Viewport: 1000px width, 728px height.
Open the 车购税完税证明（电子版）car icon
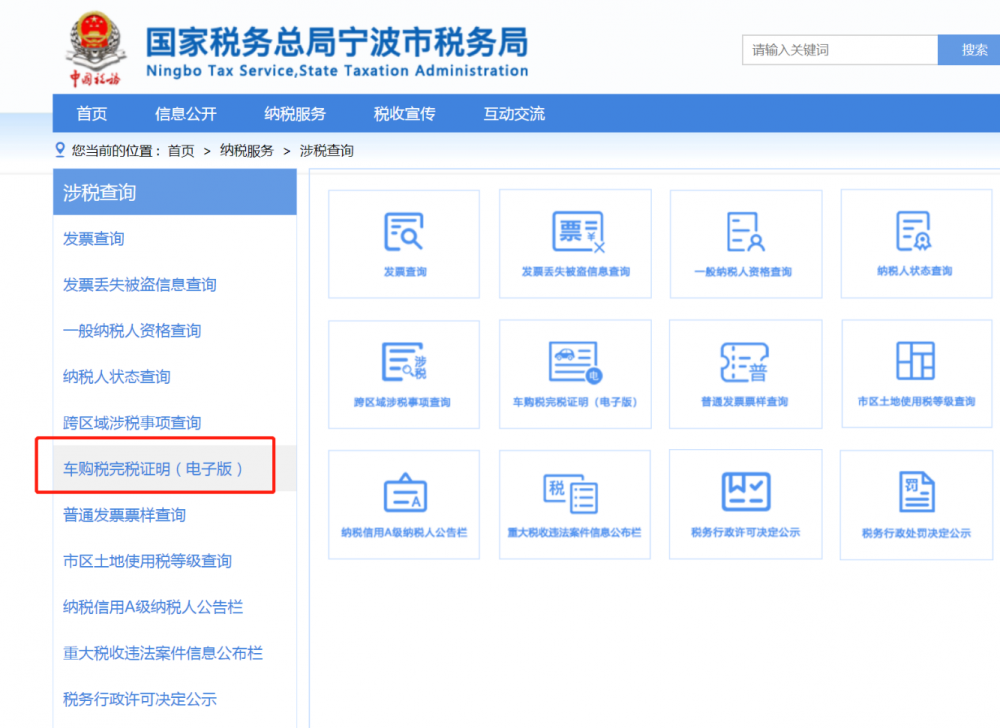574,374
